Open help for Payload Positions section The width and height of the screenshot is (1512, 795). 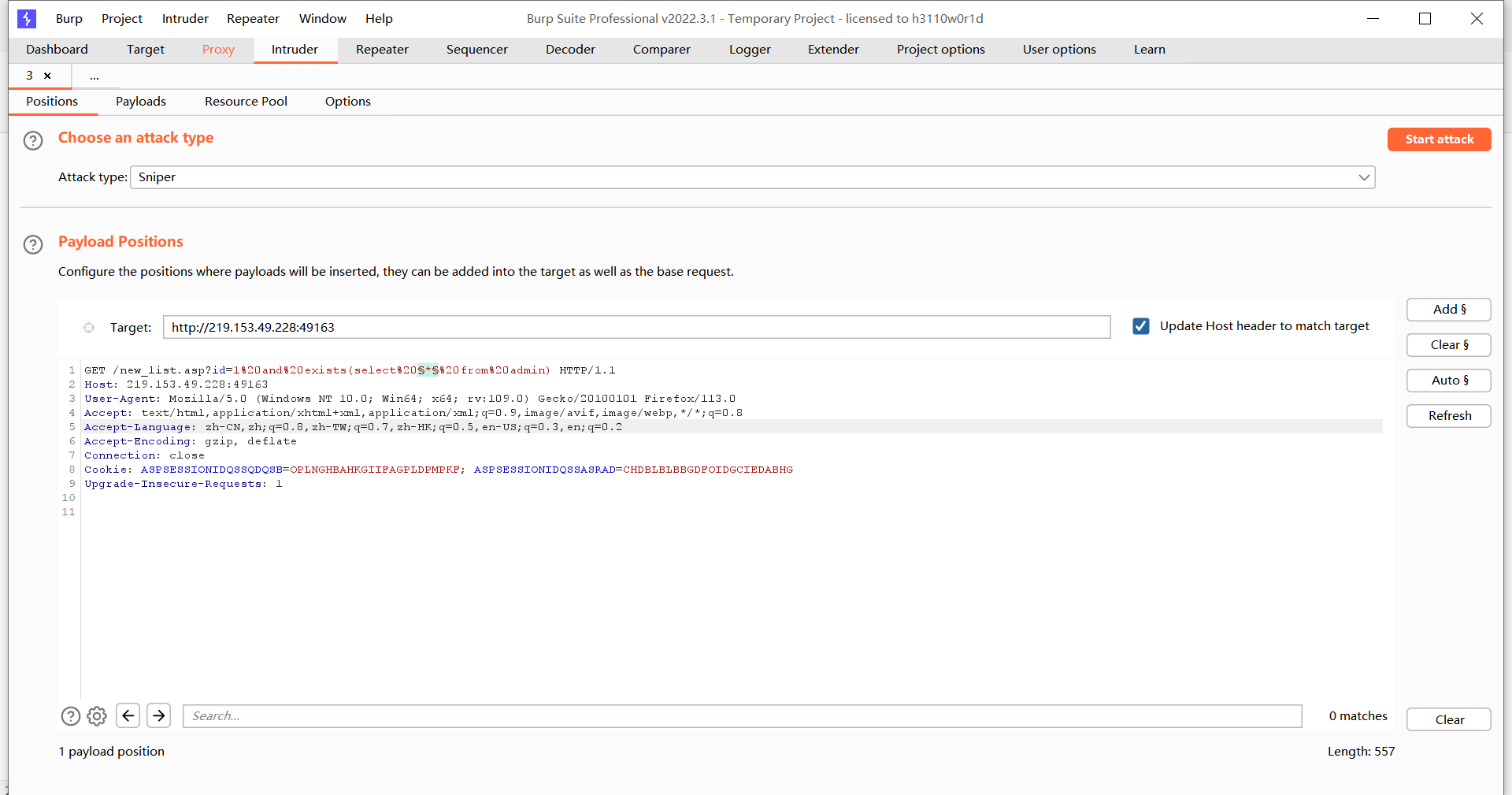33,244
